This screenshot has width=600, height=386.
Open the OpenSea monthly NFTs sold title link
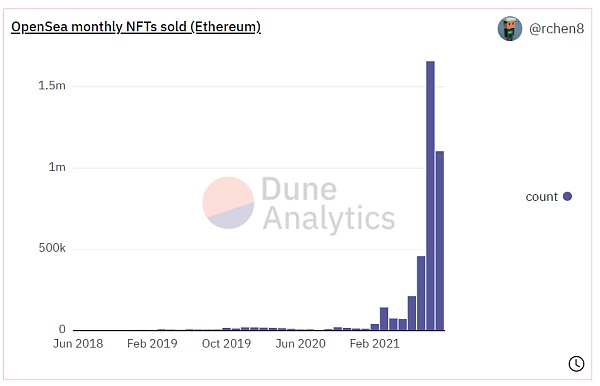coord(136,27)
